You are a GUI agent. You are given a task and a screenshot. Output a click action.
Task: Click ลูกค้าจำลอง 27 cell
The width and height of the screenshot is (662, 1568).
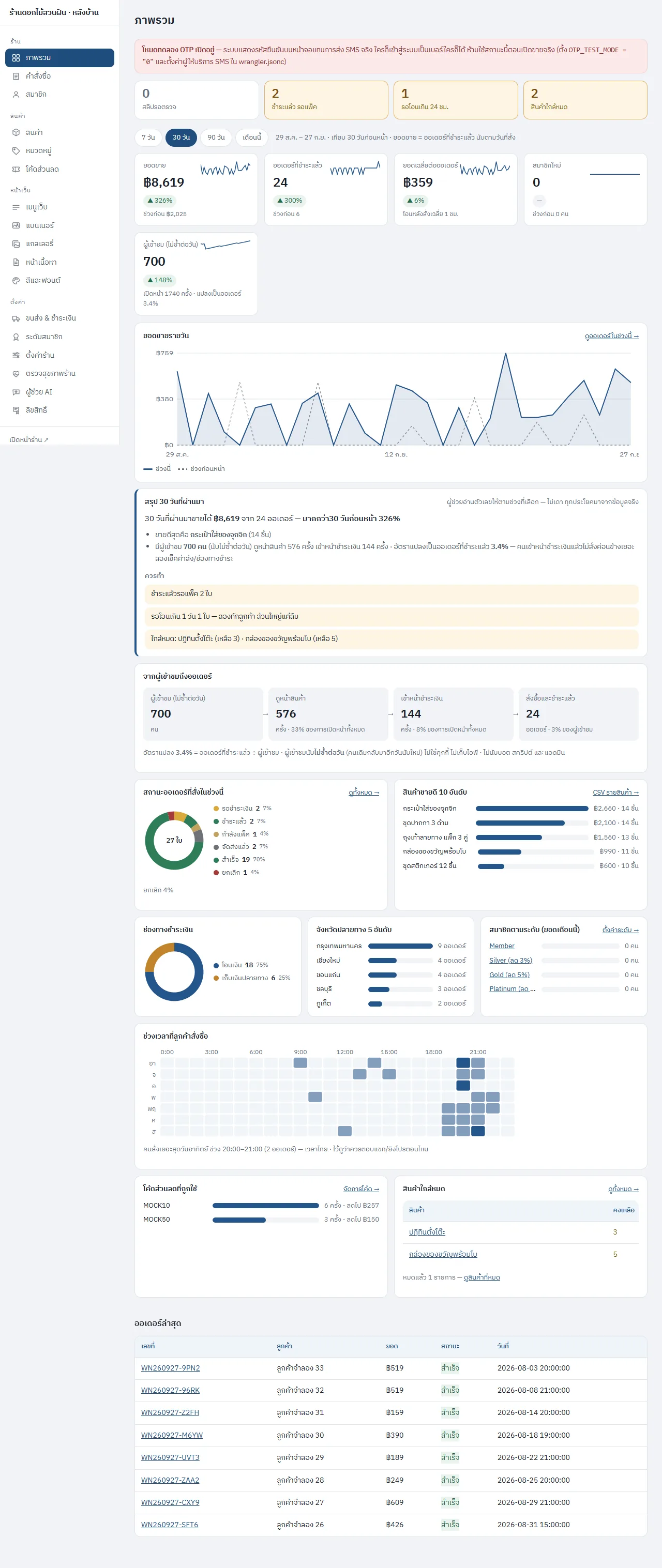[x=300, y=1503]
